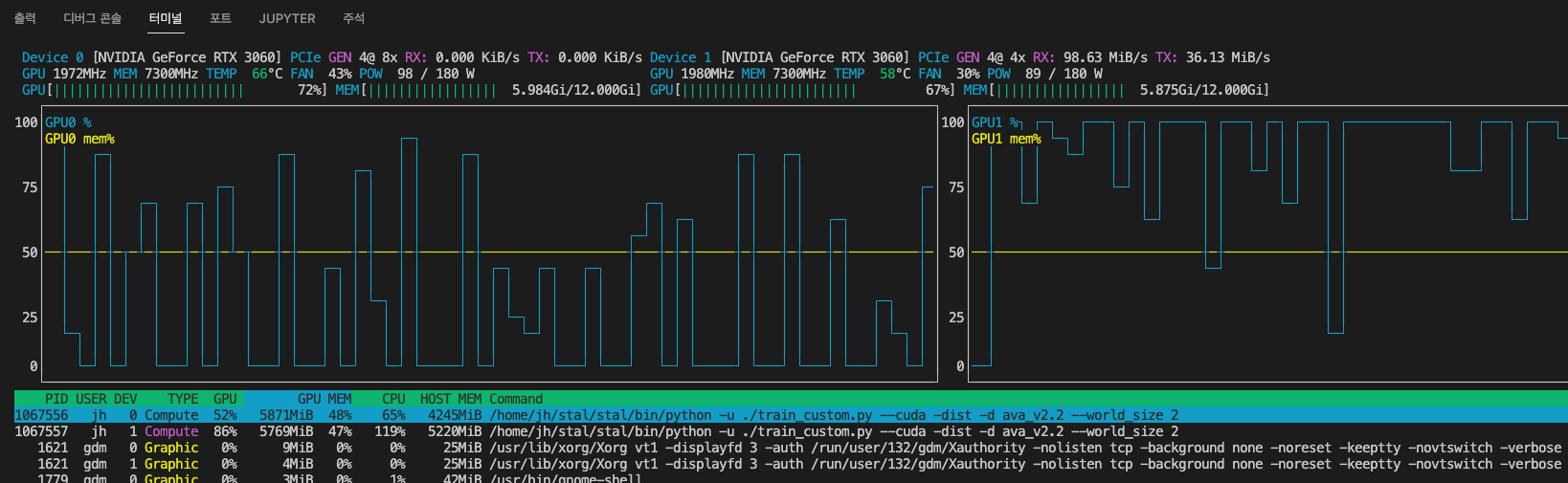1568x483 pixels.
Task: Click the "Device 1" label
Action: point(681,57)
